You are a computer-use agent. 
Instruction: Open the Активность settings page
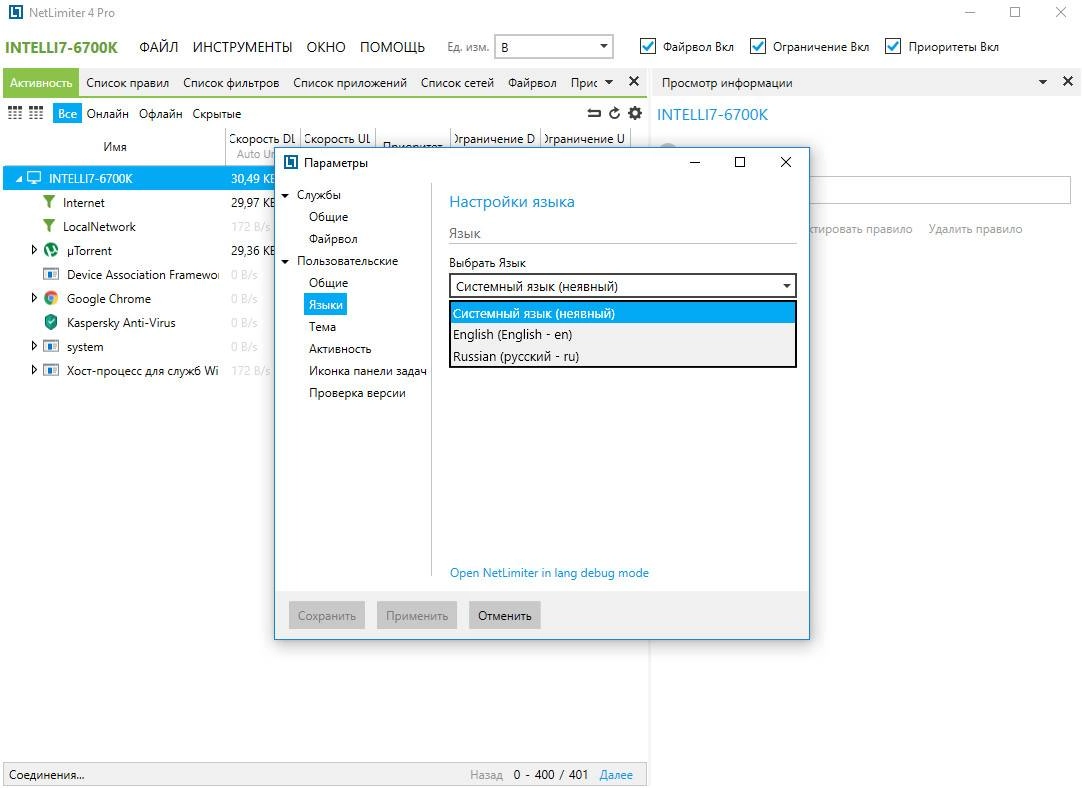[340, 349]
